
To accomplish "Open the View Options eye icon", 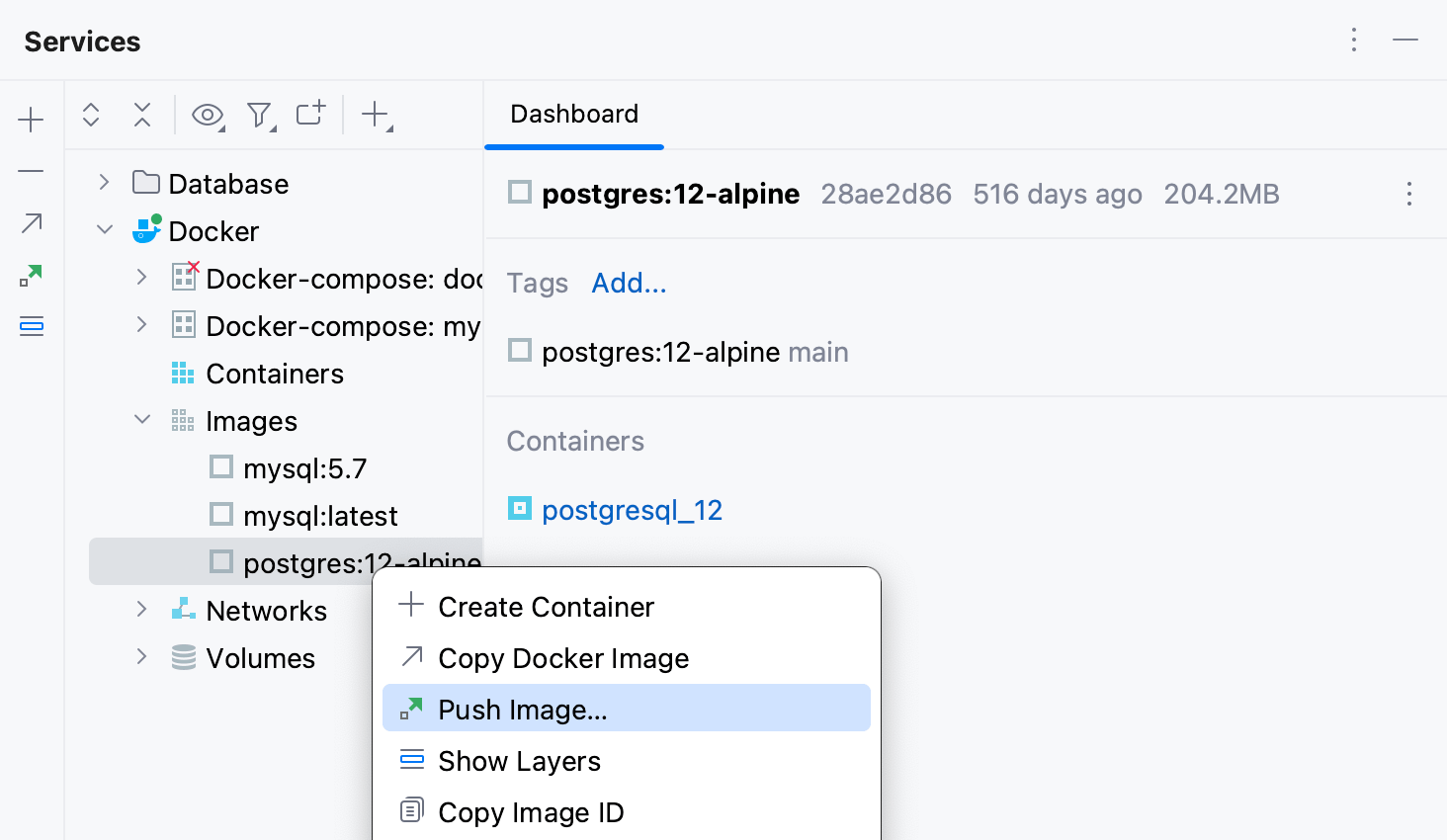I will coord(208,116).
